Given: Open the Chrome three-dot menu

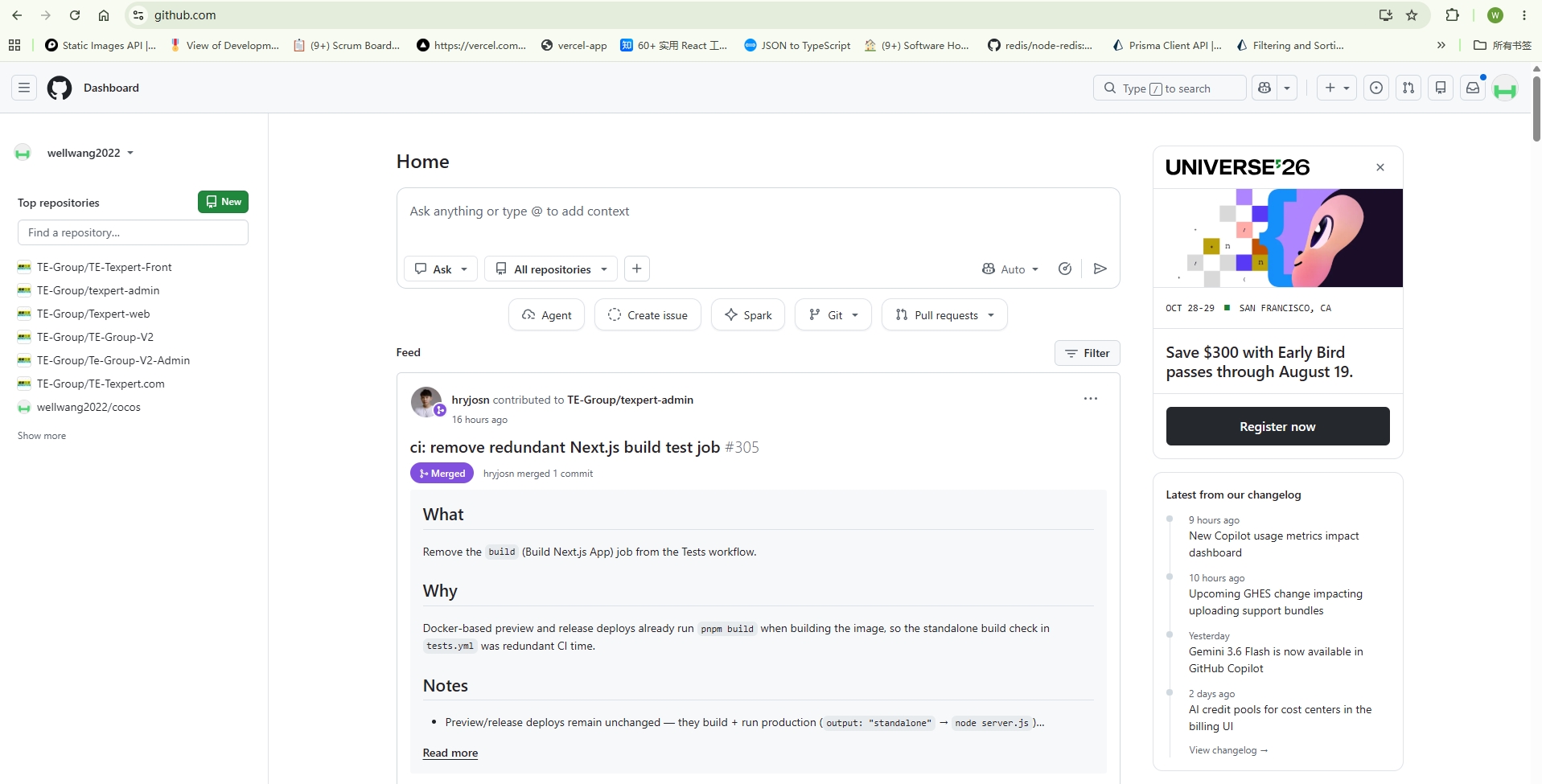Looking at the screenshot, I should 1524,15.
